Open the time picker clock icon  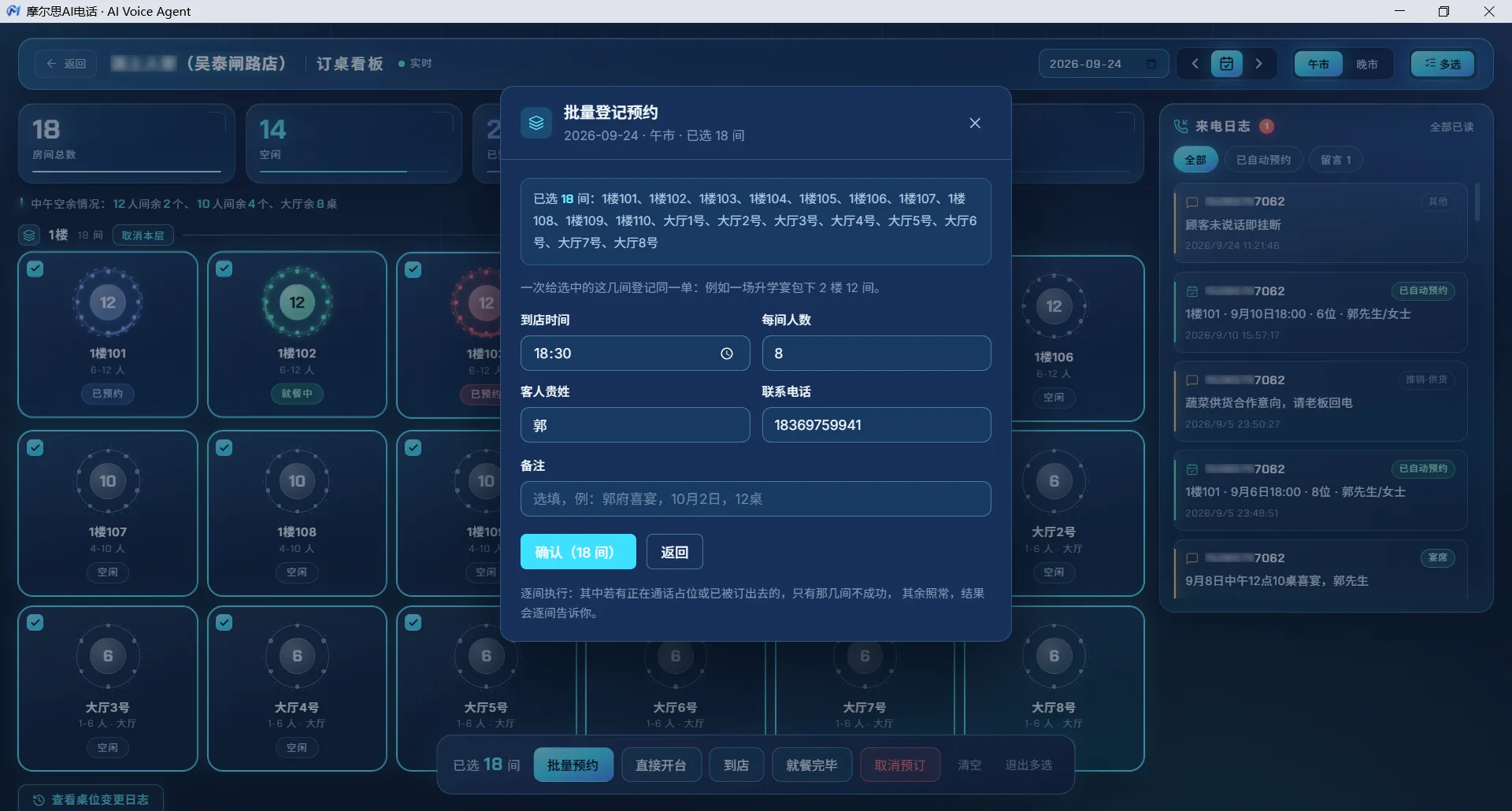(x=727, y=354)
